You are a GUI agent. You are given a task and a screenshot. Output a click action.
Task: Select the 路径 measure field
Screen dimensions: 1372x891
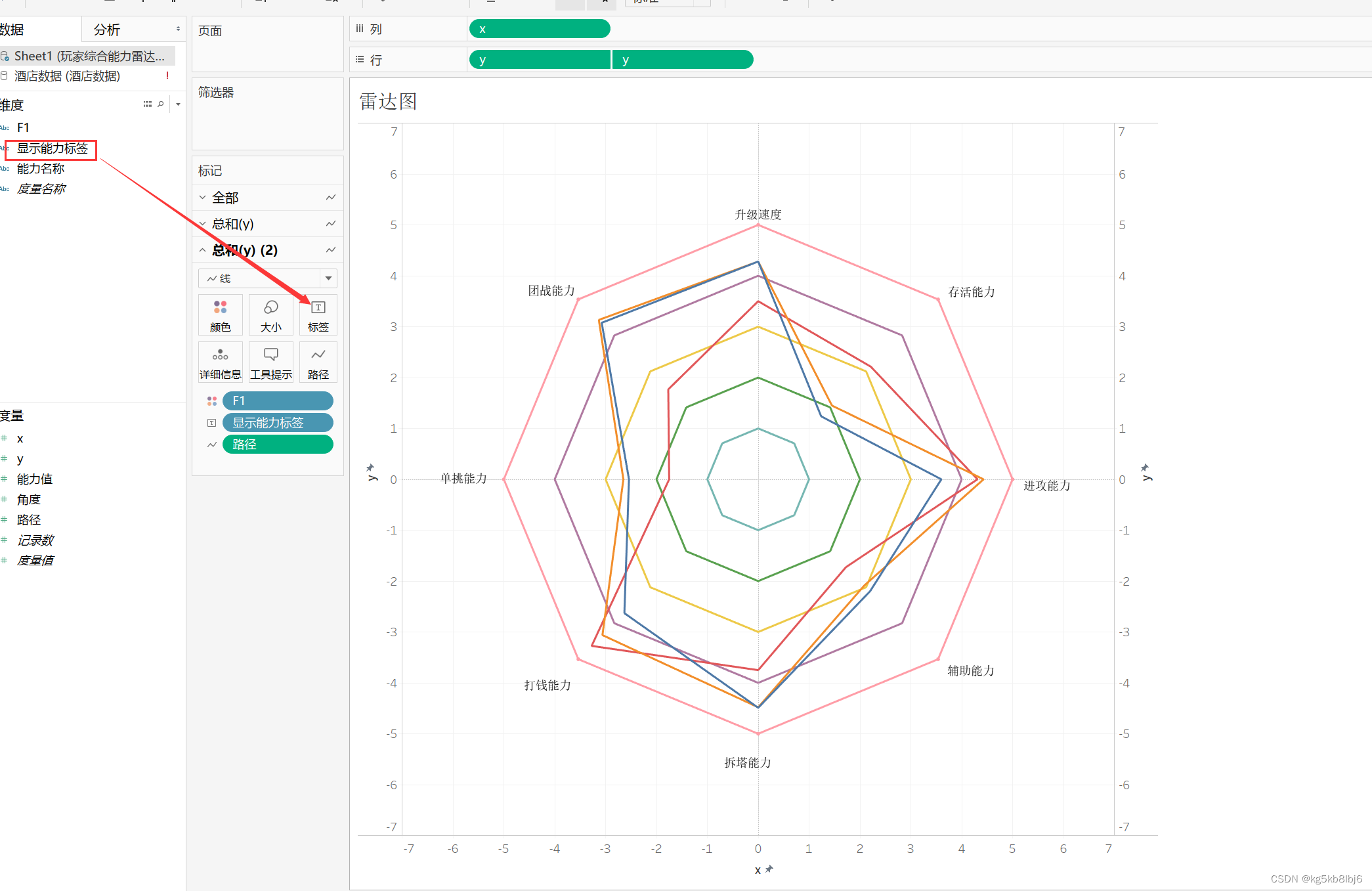tap(29, 519)
